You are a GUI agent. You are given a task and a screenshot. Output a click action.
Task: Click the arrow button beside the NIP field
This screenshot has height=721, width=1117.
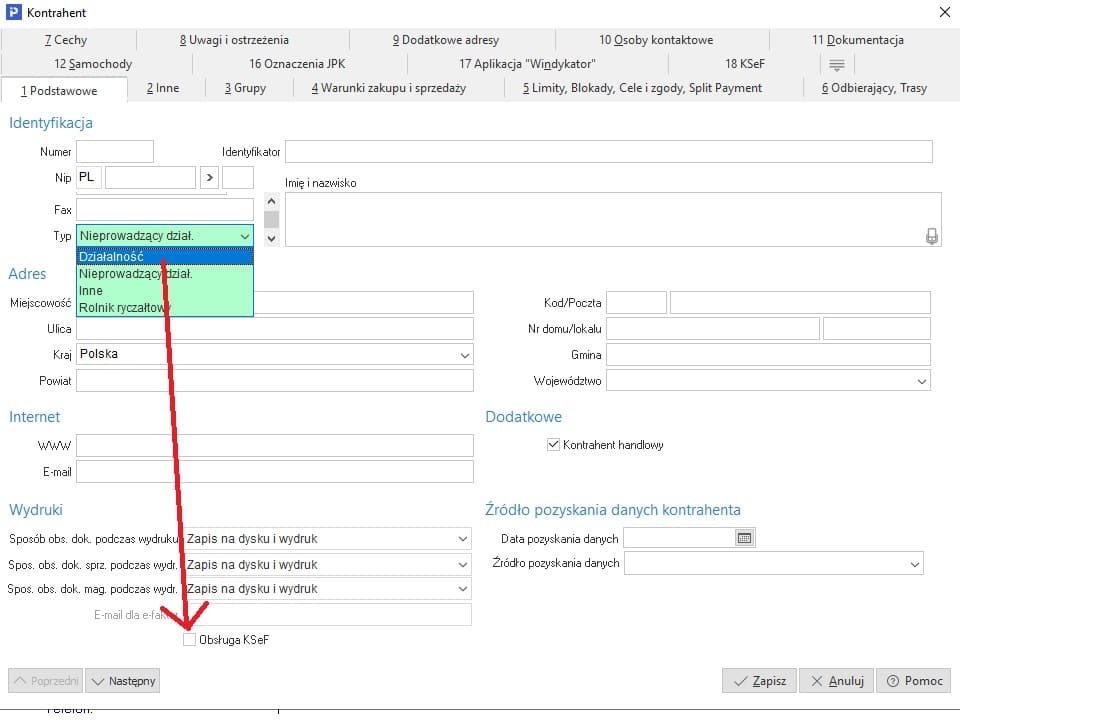pyautogui.click(x=209, y=178)
